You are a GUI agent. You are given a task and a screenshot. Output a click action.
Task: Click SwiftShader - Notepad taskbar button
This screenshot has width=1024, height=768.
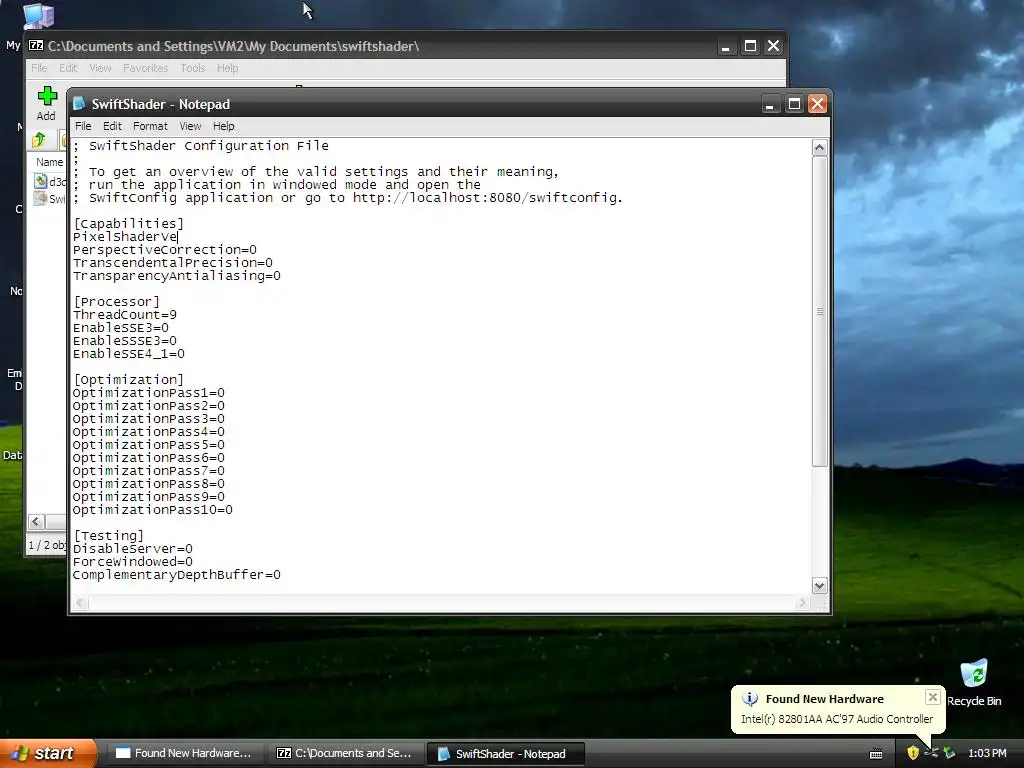505,754
